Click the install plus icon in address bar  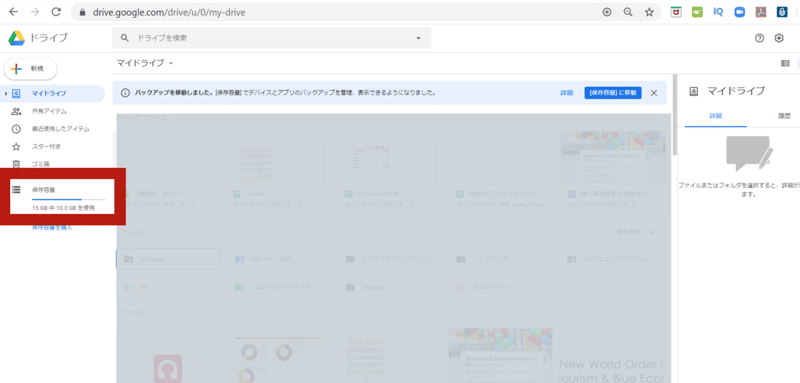point(607,12)
